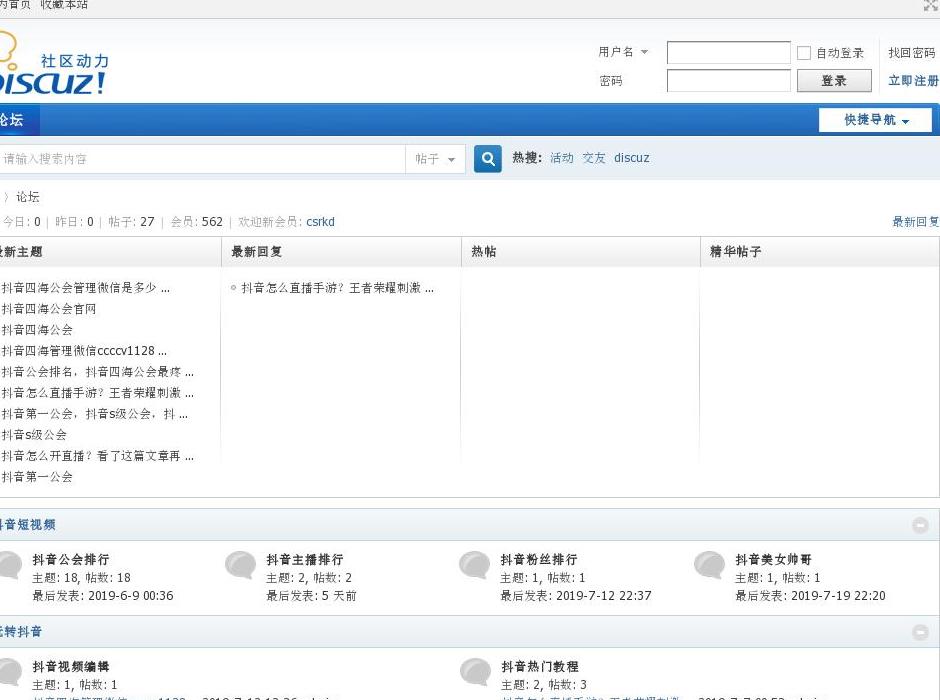
Task: Collapse the 玩转抖音 category section
Action: click(x=920, y=632)
